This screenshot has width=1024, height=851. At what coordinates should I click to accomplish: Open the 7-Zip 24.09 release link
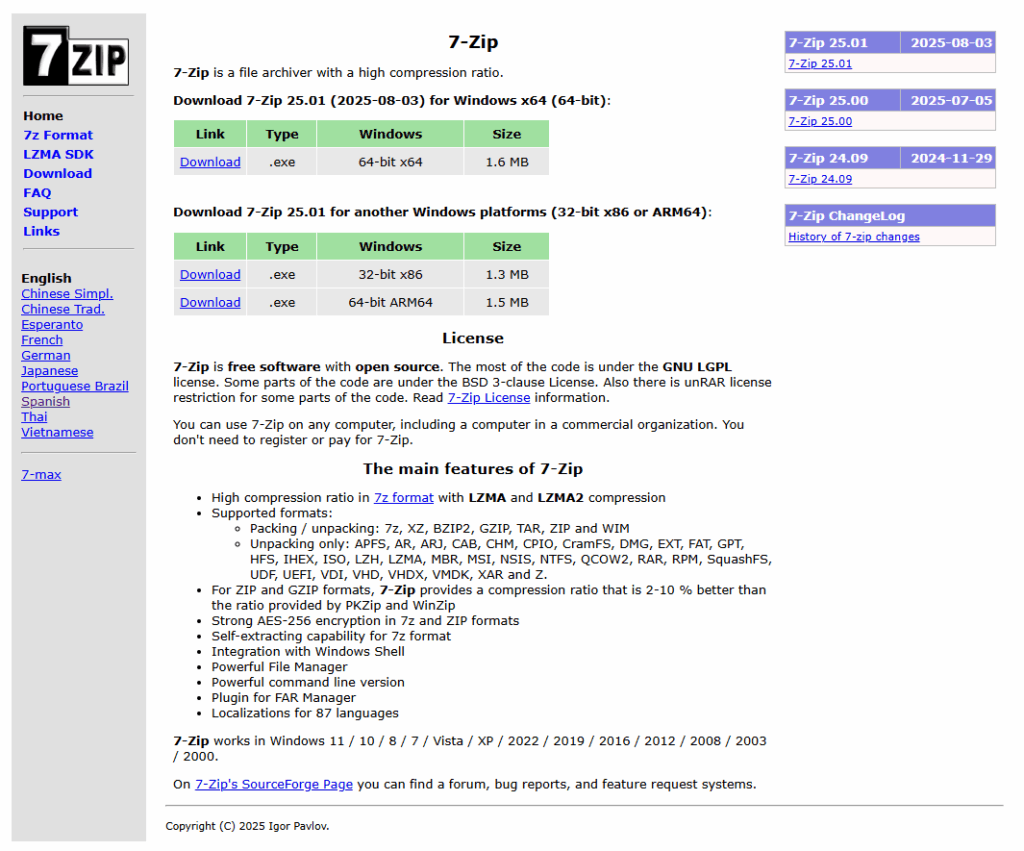[820, 179]
